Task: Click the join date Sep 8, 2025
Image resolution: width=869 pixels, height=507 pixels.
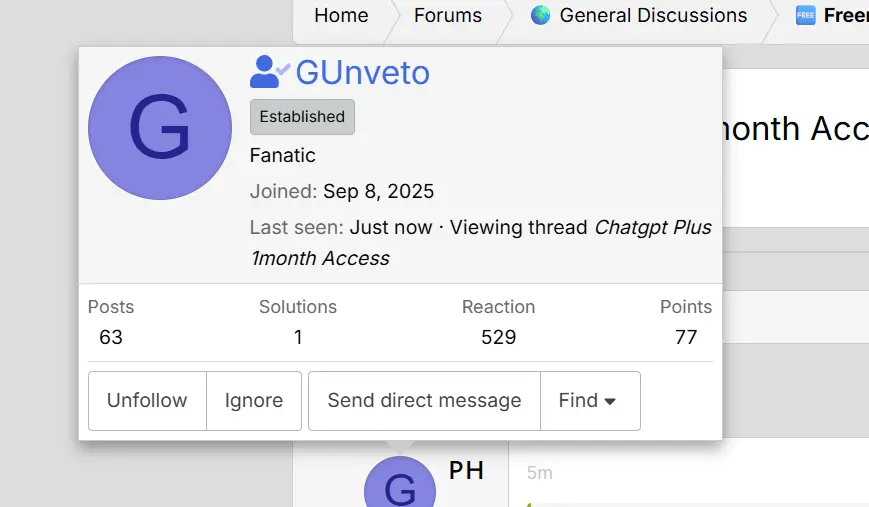Action: (379, 192)
